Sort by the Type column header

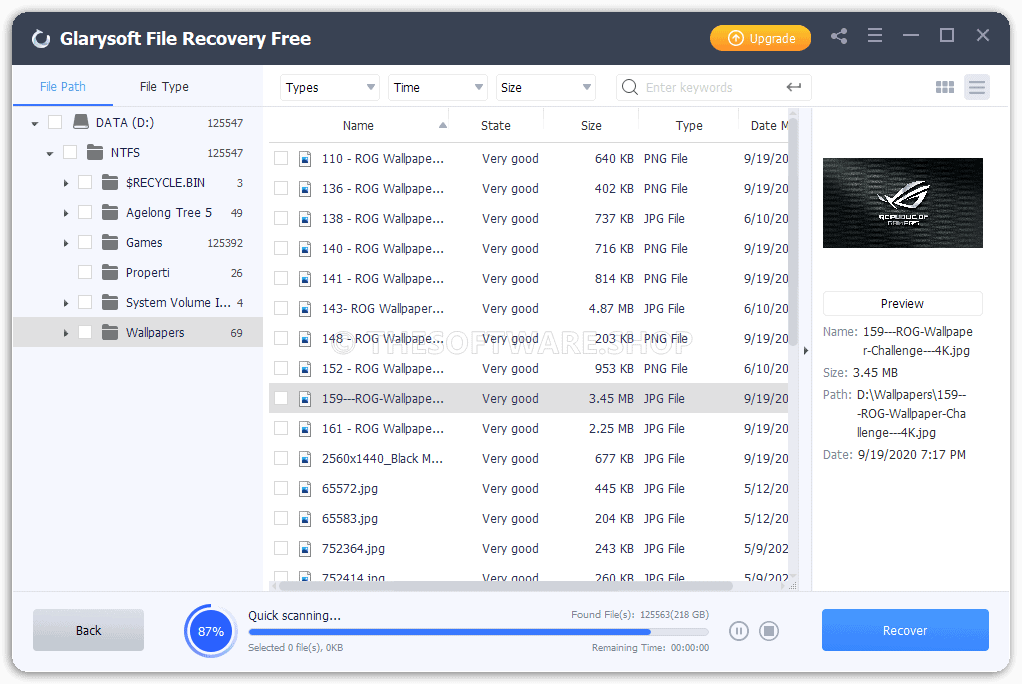pos(689,125)
